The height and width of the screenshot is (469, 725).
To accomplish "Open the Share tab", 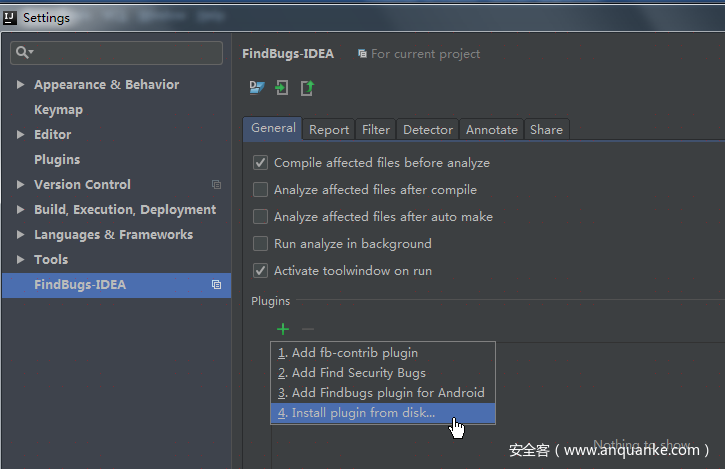I will point(546,130).
